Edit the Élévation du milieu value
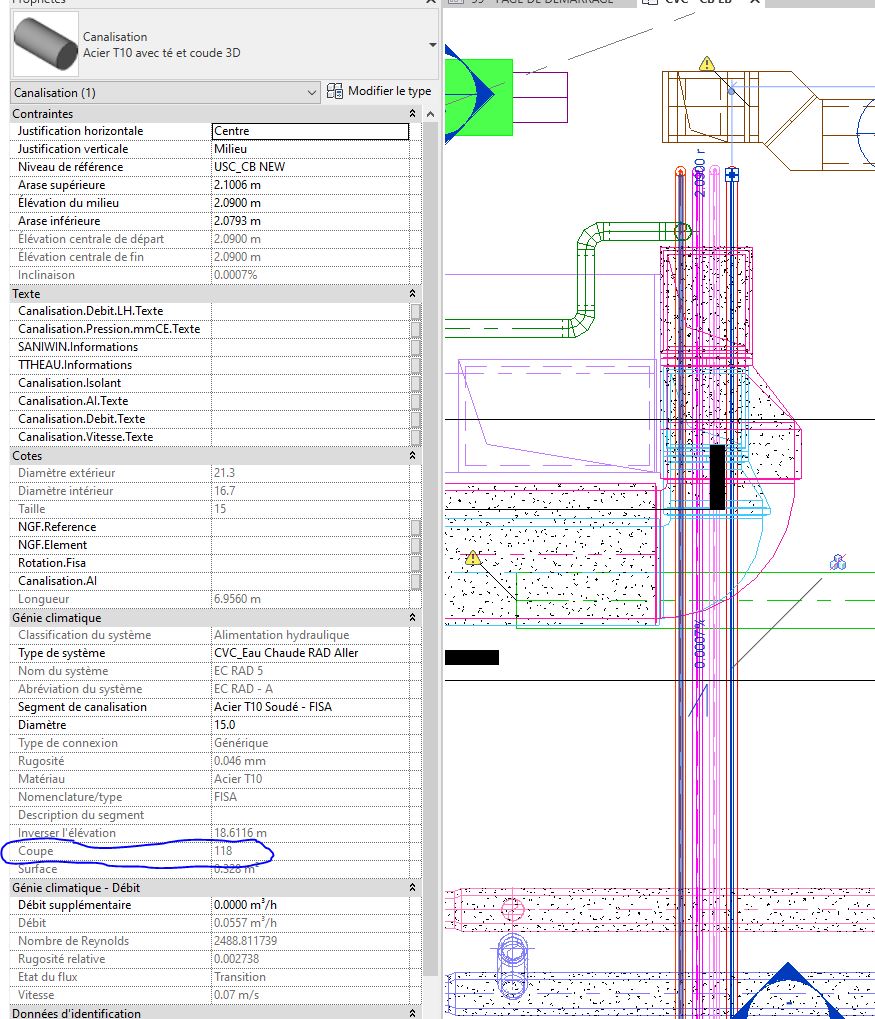Image resolution: width=875 pixels, height=1019 pixels. 310,203
